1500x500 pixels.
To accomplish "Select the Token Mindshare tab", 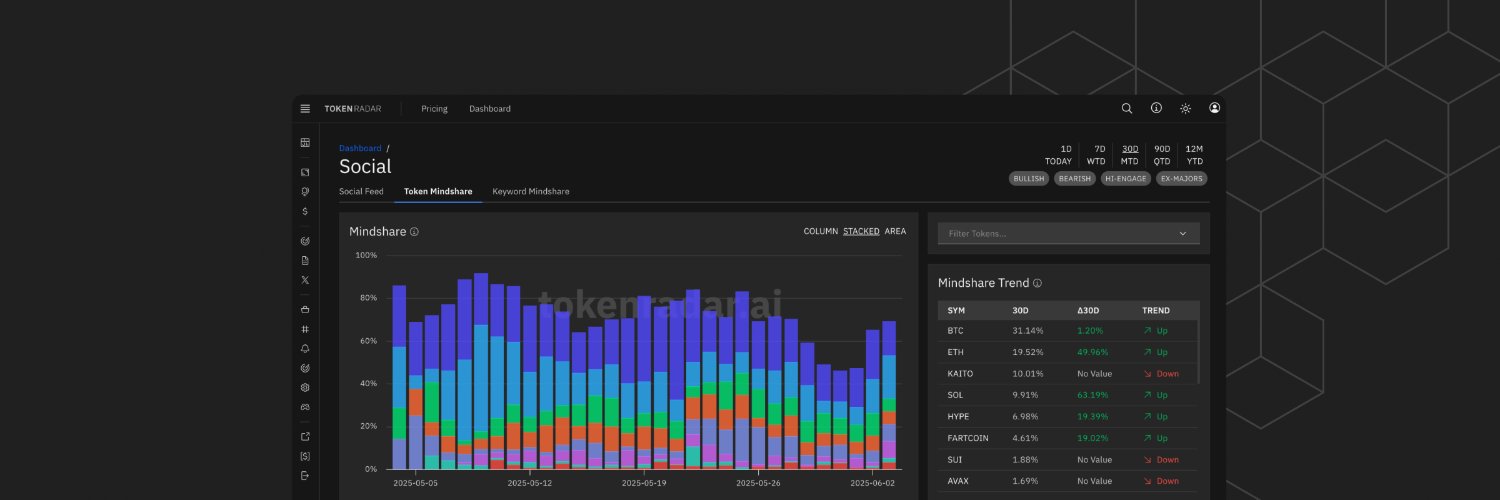I will pyautogui.click(x=438, y=191).
